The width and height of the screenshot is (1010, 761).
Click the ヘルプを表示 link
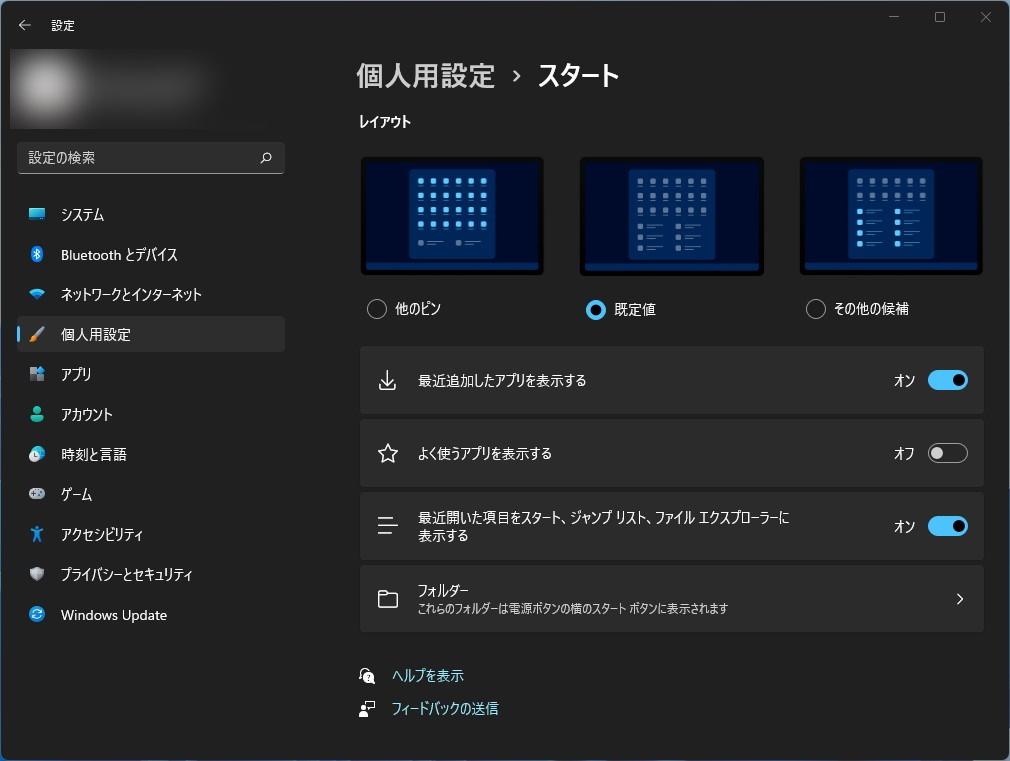427,675
